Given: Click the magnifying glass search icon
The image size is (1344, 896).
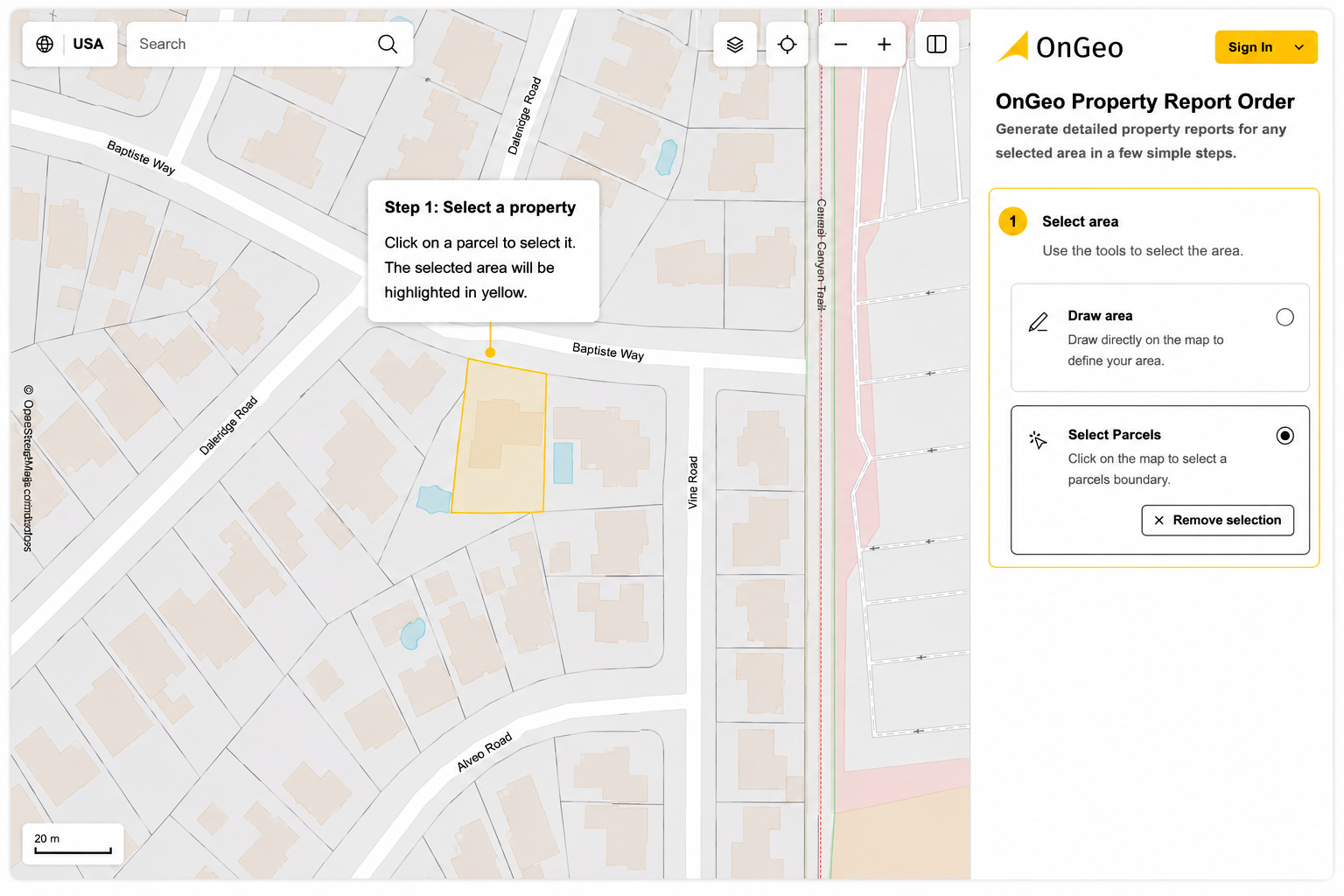Looking at the screenshot, I should pyautogui.click(x=388, y=44).
